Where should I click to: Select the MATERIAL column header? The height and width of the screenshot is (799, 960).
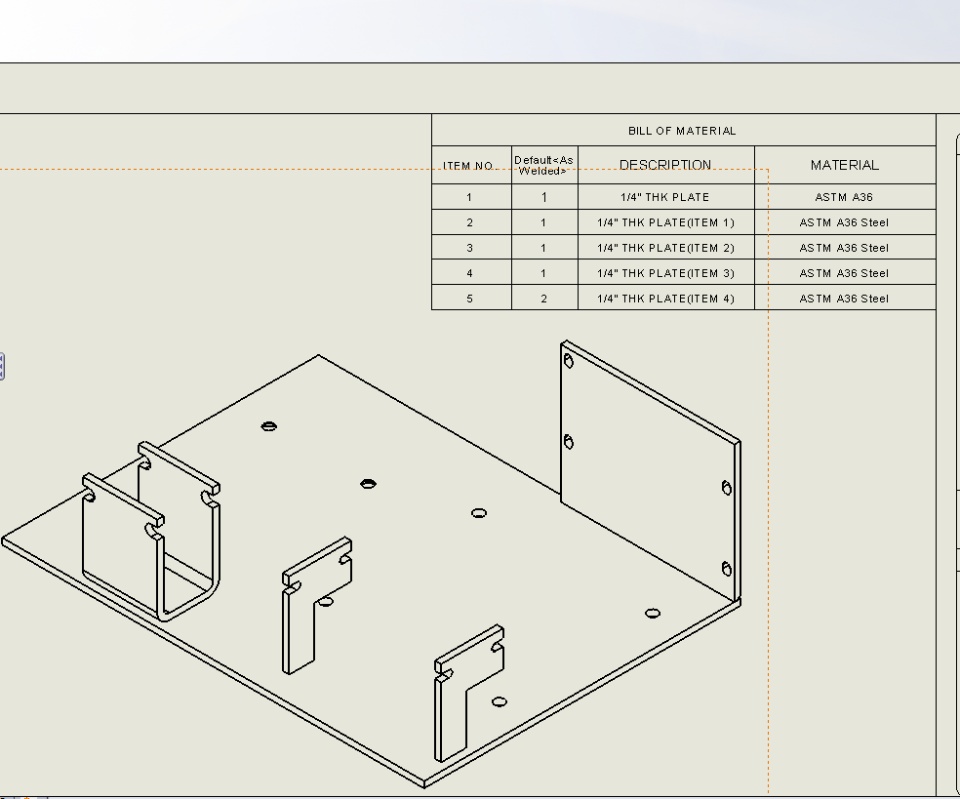click(845, 165)
